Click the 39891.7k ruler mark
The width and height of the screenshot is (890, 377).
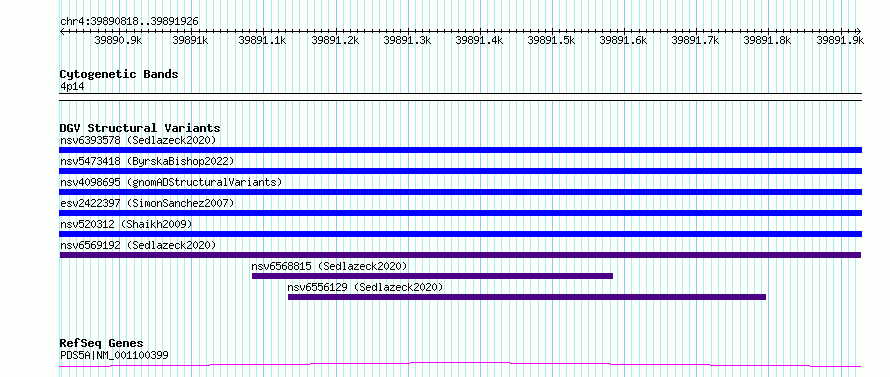click(695, 40)
